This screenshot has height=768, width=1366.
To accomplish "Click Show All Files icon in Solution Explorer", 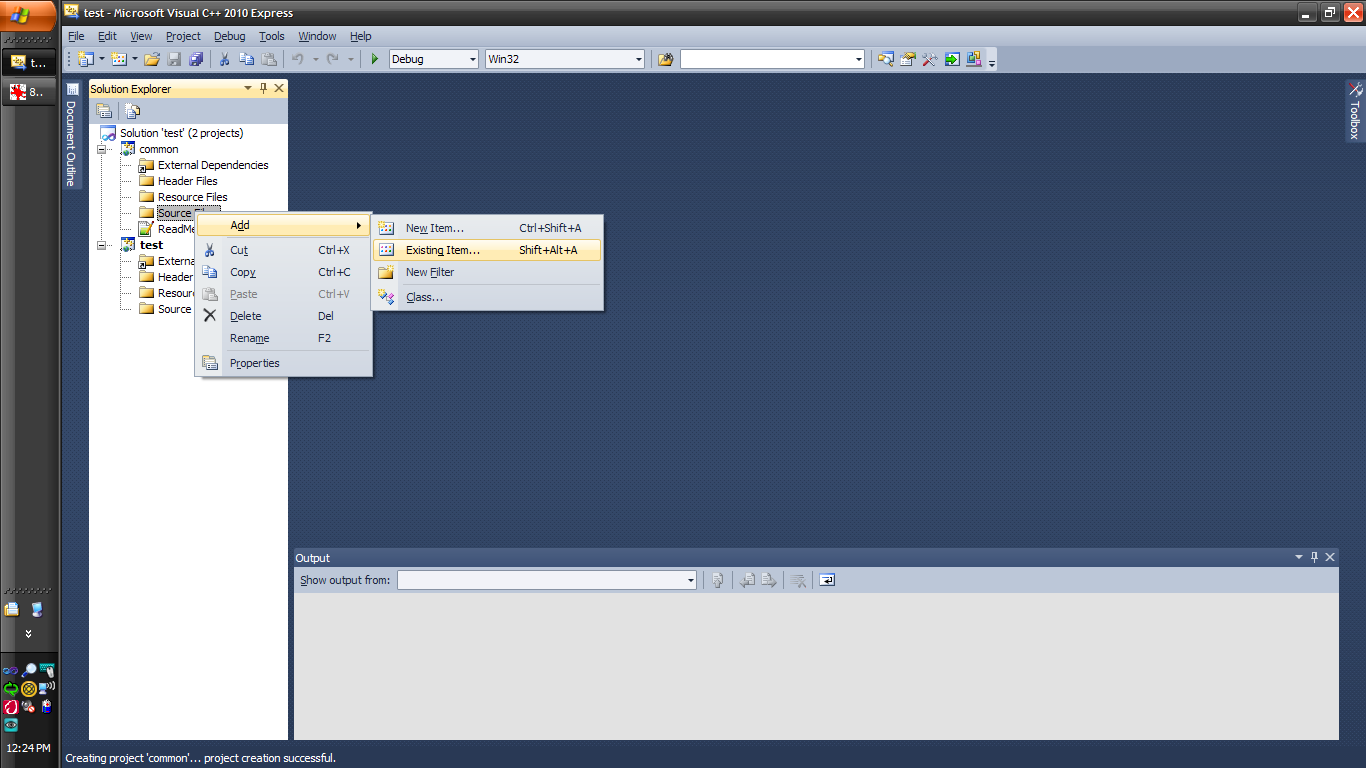I will click(x=133, y=110).
